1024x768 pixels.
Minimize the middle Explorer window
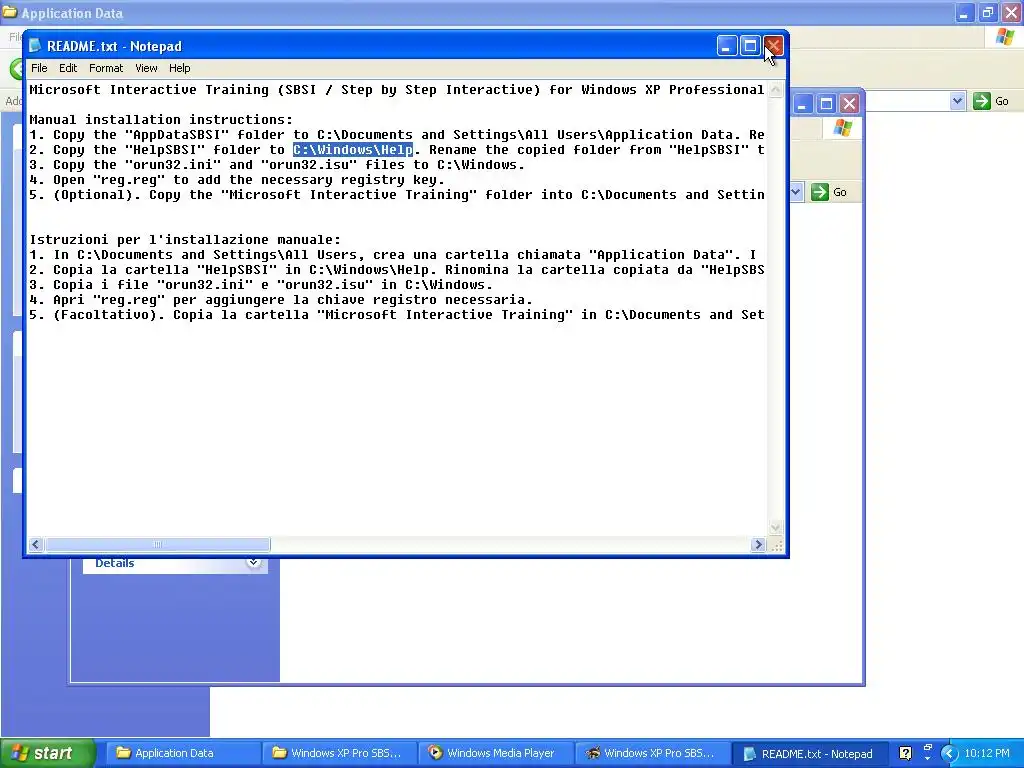click(803, 103)
